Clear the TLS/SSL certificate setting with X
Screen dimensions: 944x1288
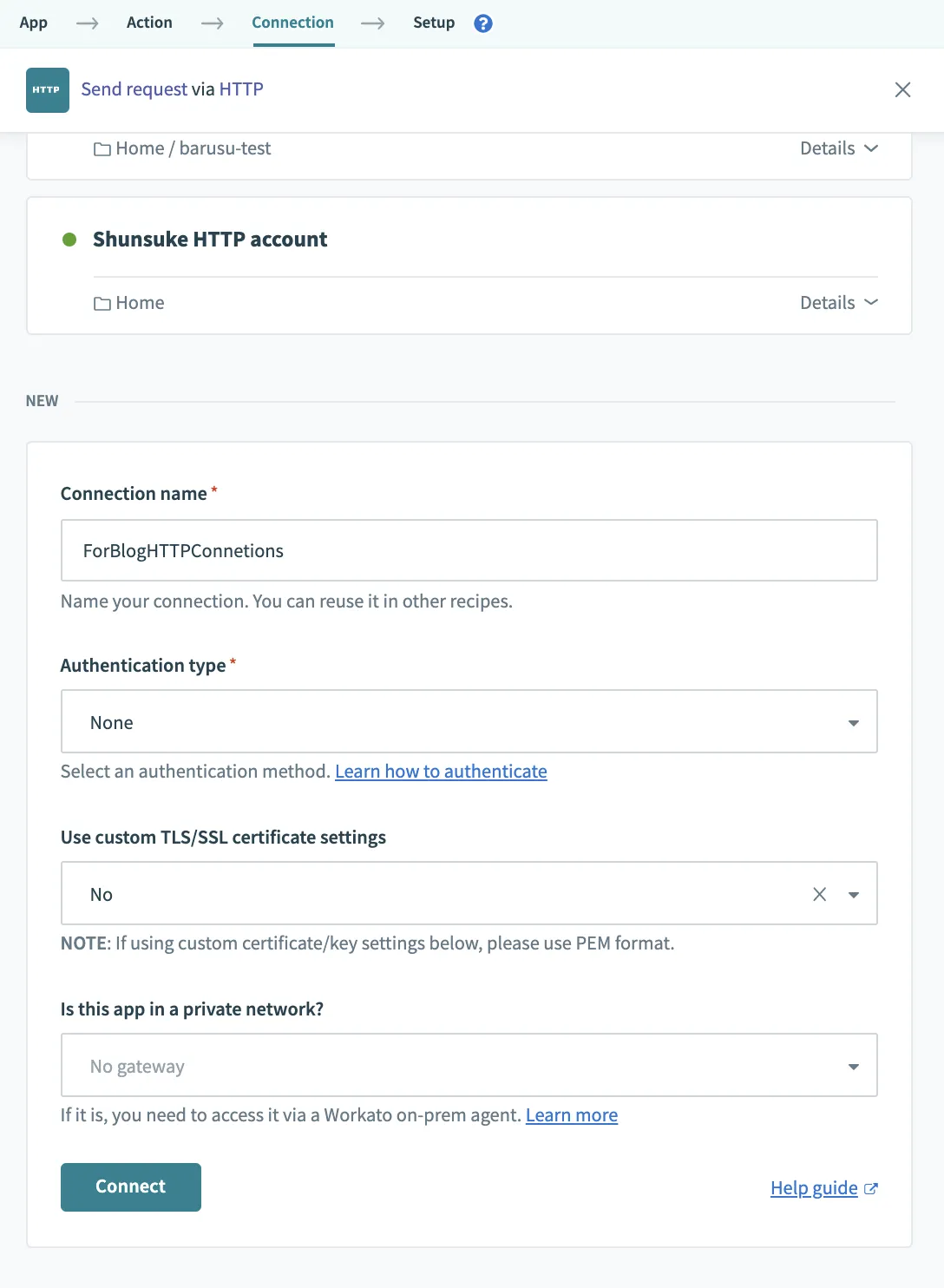(819, 894)
